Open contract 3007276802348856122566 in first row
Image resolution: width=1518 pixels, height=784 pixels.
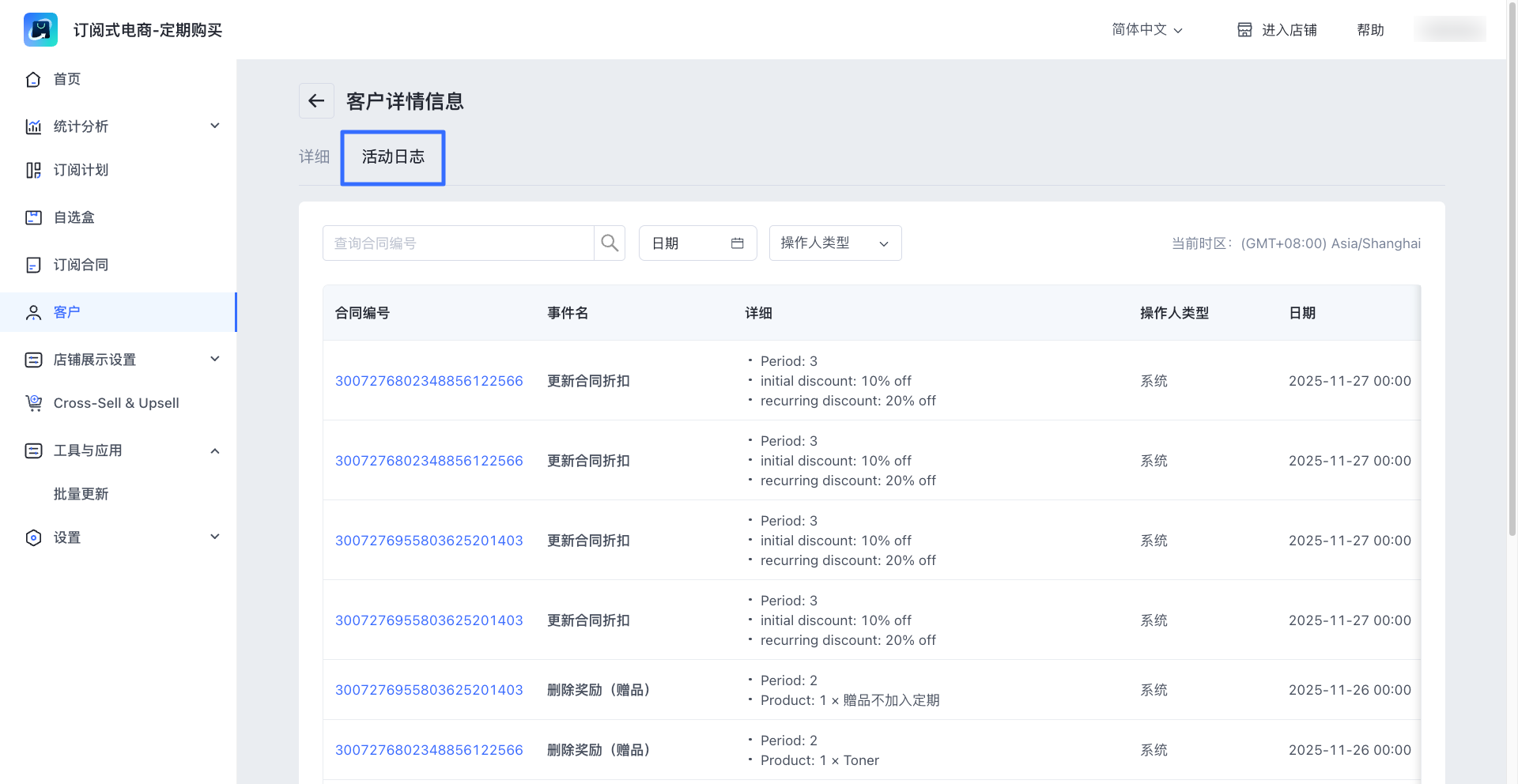coord(429,381)
